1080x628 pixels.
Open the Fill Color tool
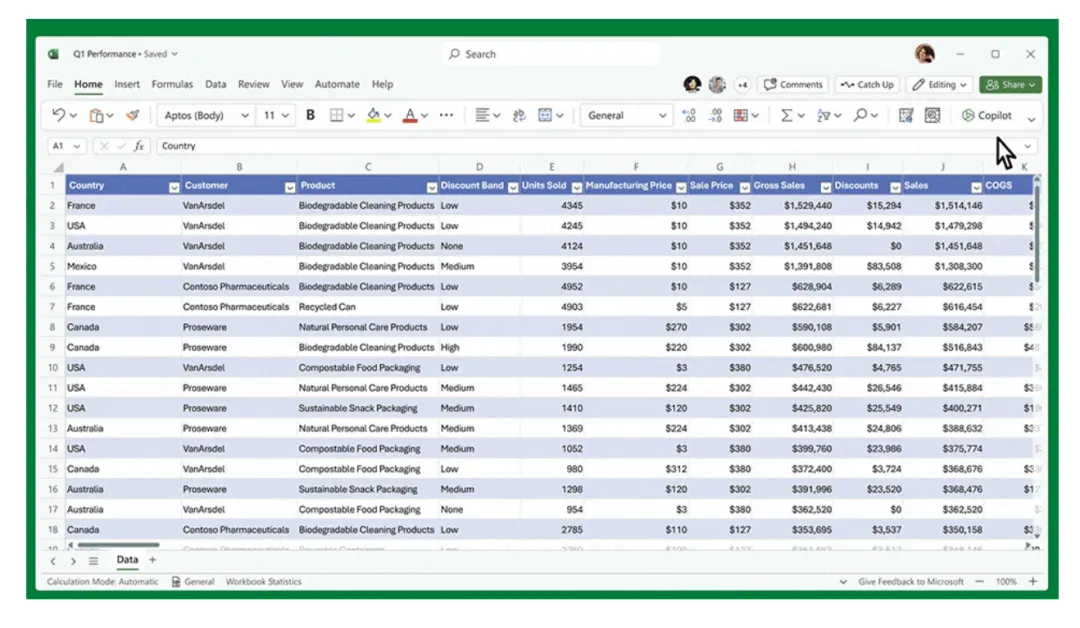pyautogui.click(x=373, y=114)
